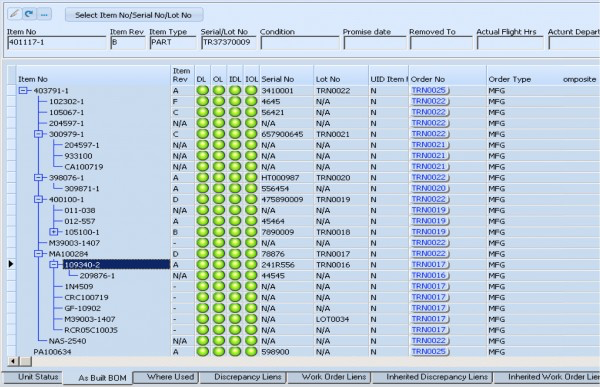Click serial number cell 657900645

pyautogui.click(x=282, y=134)
